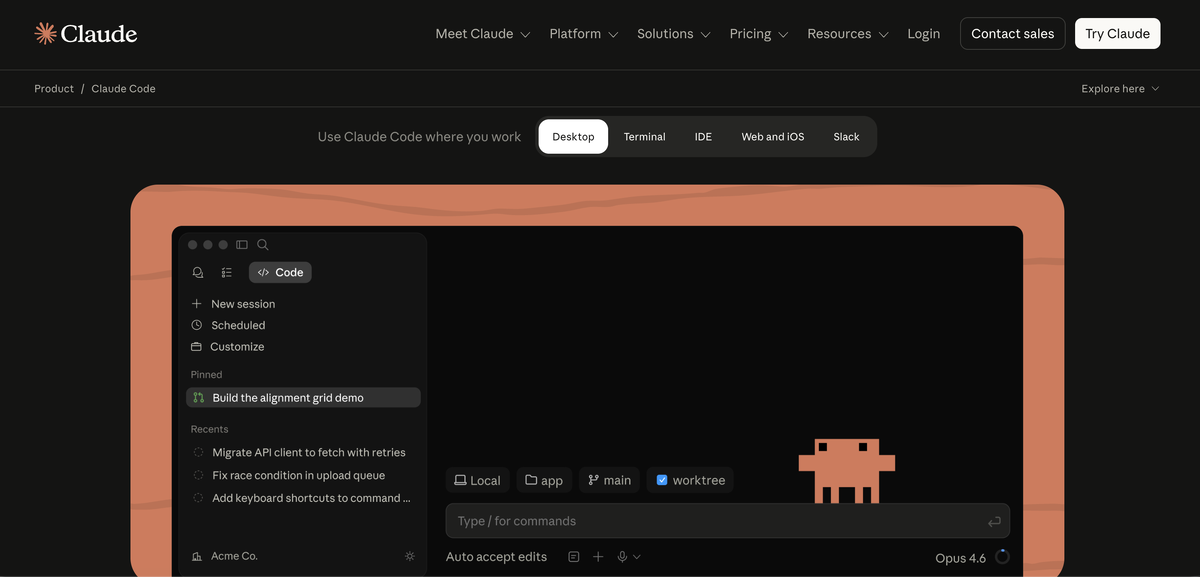Open Fix race condition in upload queue

(x=298, y=475)
